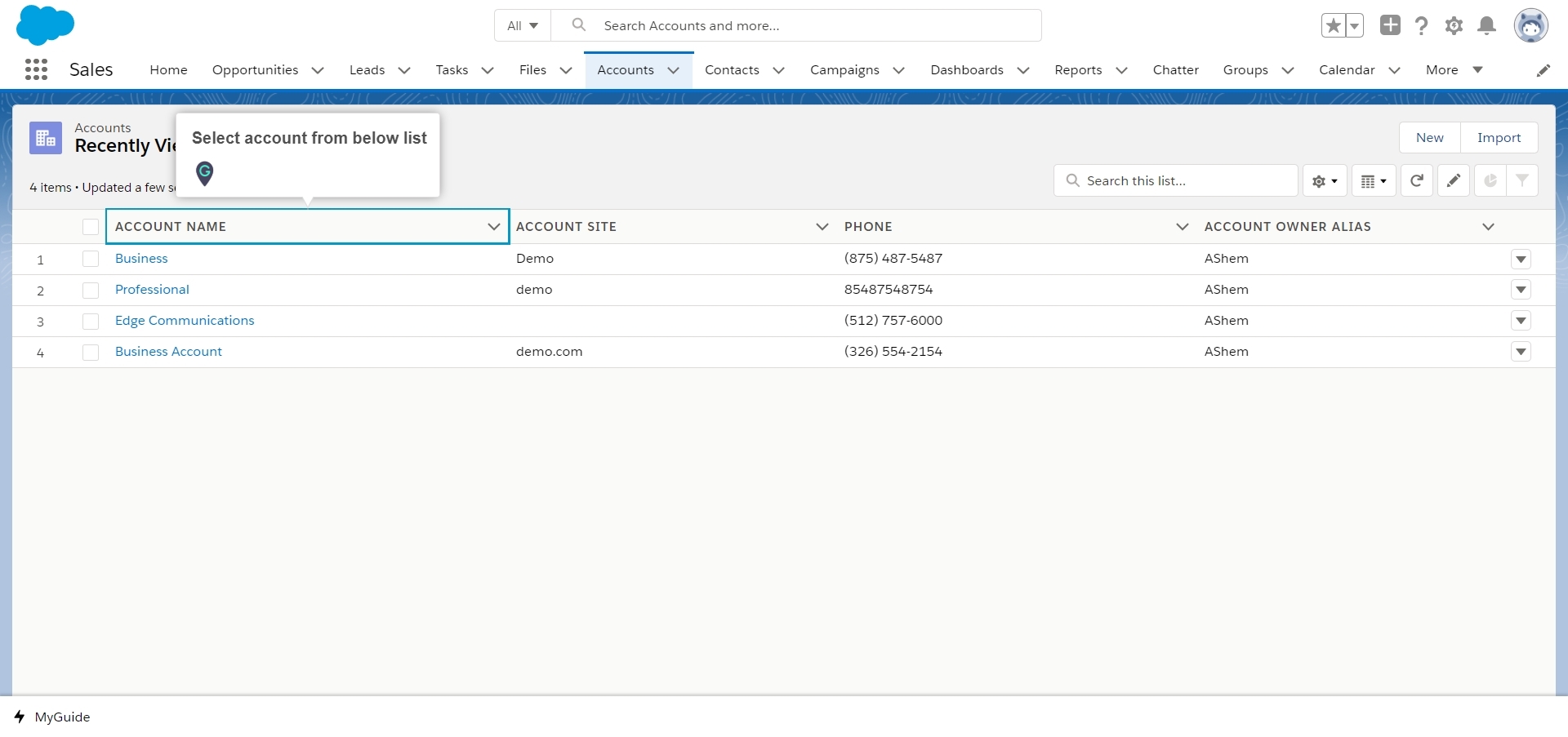
Task: Click the Search this list field
Action: [1176, 180]
